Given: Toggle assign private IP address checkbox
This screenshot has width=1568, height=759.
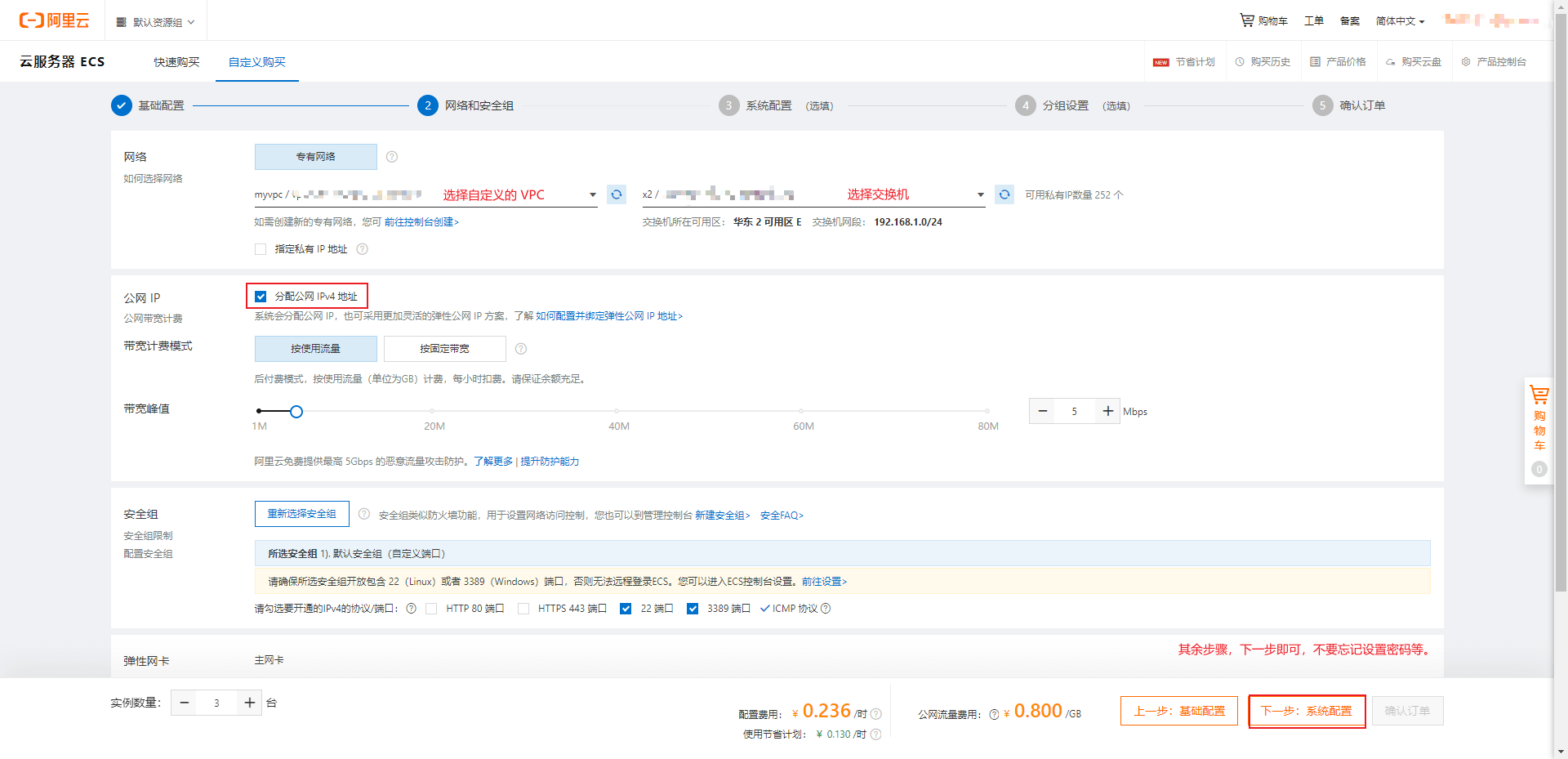Looking at the screenshot, I should coord(261,249).
